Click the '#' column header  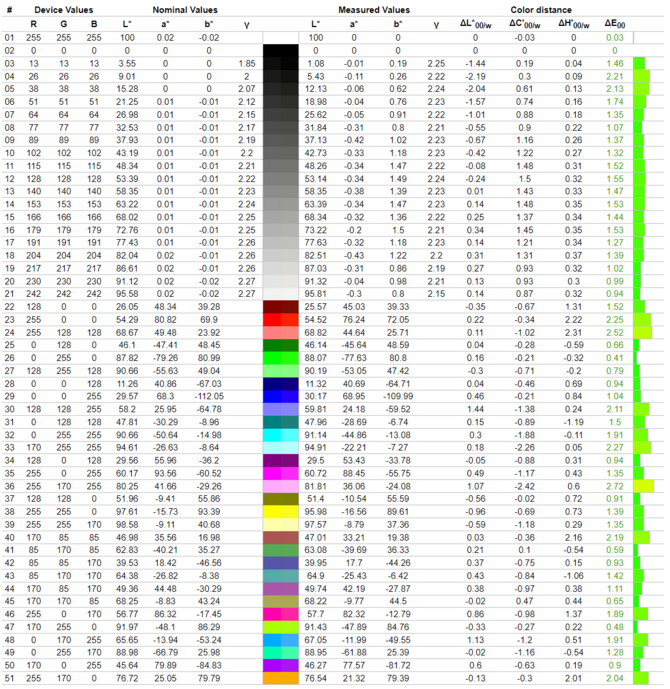point(9,10)
